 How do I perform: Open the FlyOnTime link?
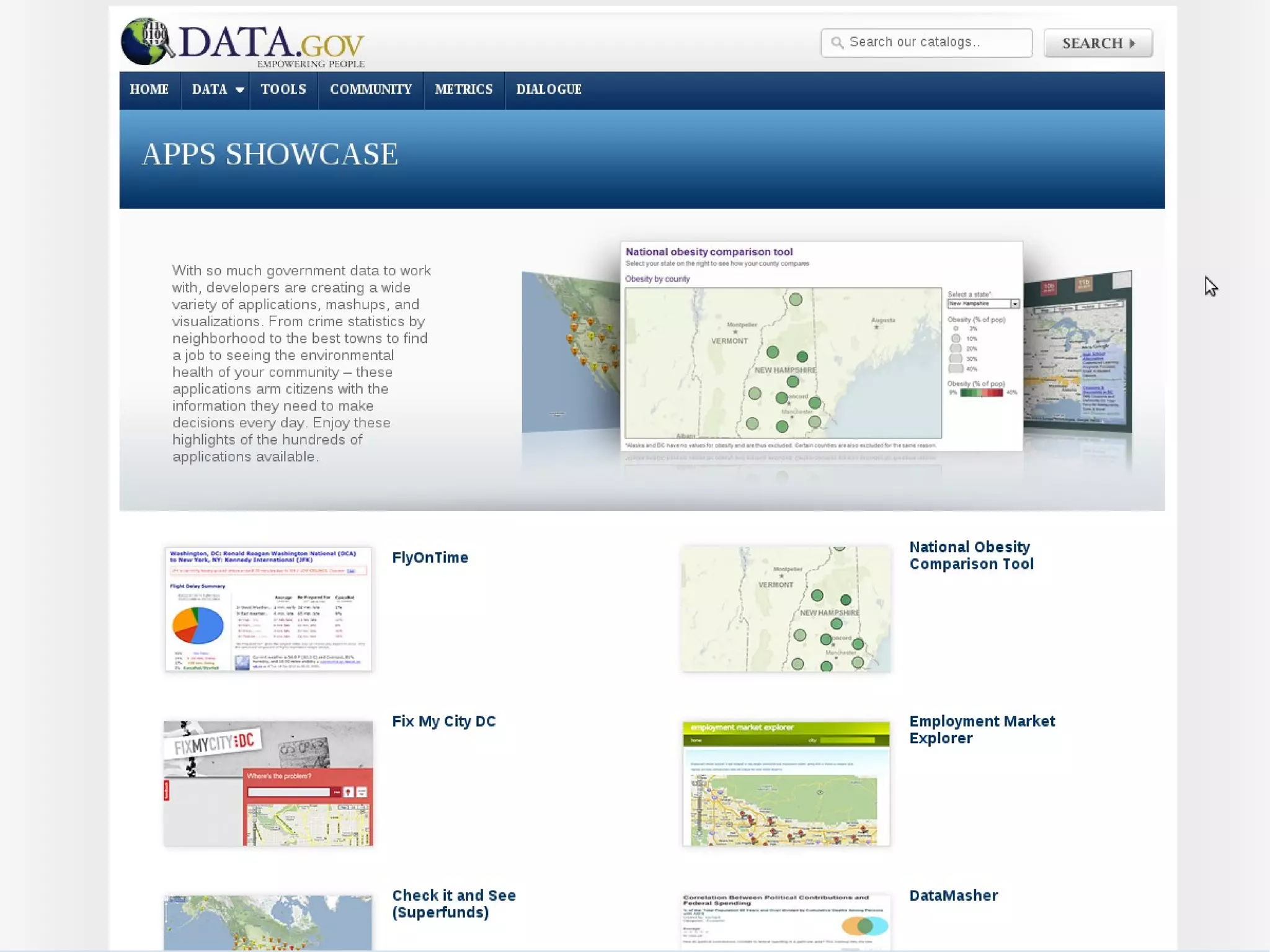430,558
